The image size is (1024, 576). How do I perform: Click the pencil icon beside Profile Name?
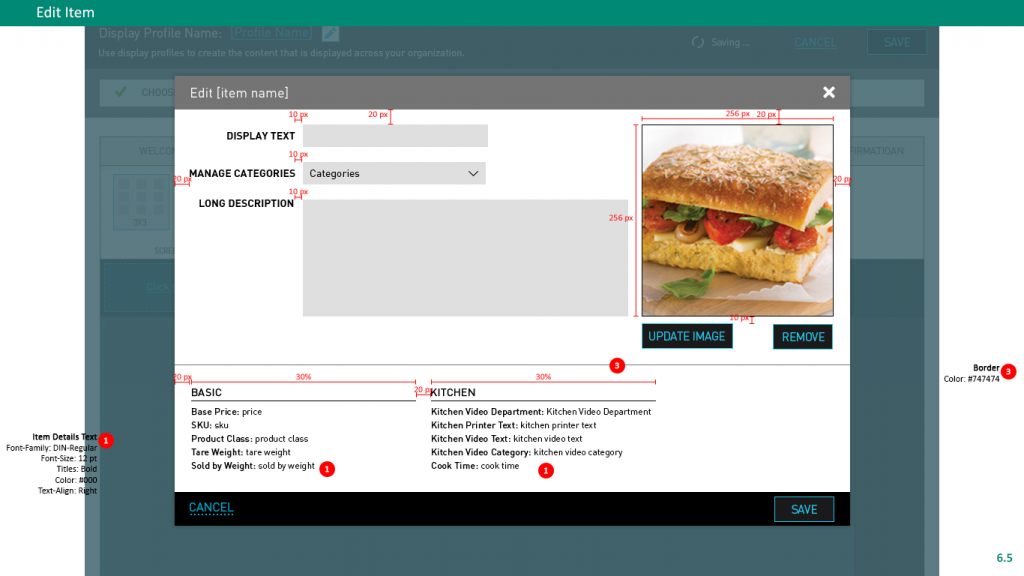[331, 33]
